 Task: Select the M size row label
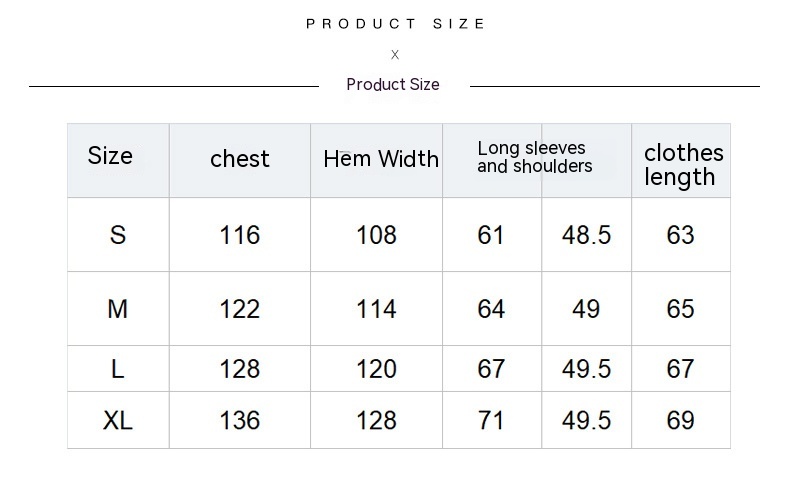click(118, 309)
